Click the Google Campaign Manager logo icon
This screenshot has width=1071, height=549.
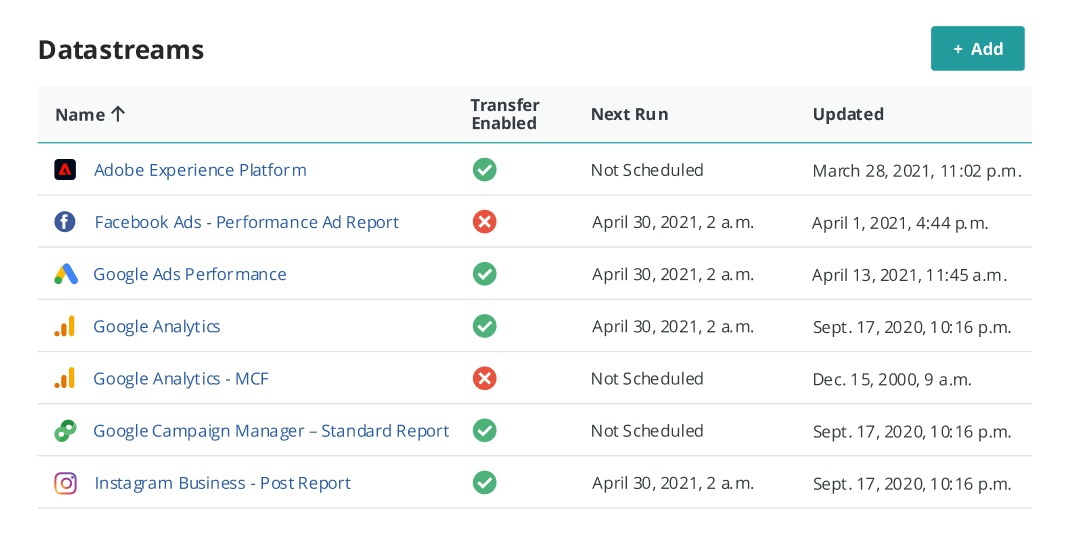click(x=65, y=431)
